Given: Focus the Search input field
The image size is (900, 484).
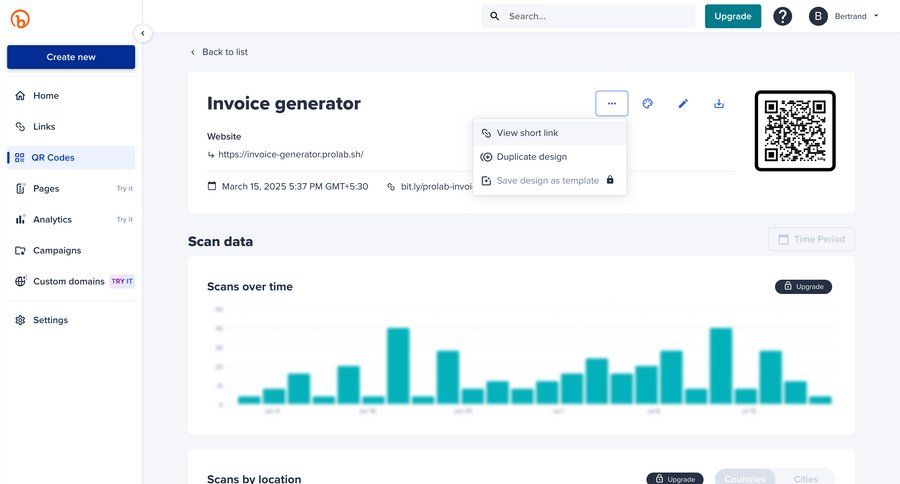Looking at the screenshot, I should pos(588,16).
